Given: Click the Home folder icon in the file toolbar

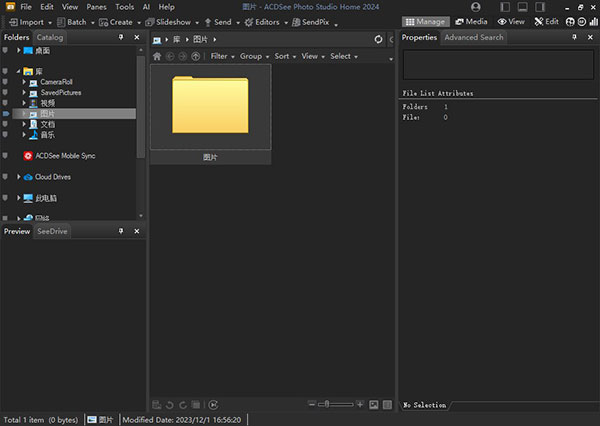Looking at the screenshot, I should point(157,56).
